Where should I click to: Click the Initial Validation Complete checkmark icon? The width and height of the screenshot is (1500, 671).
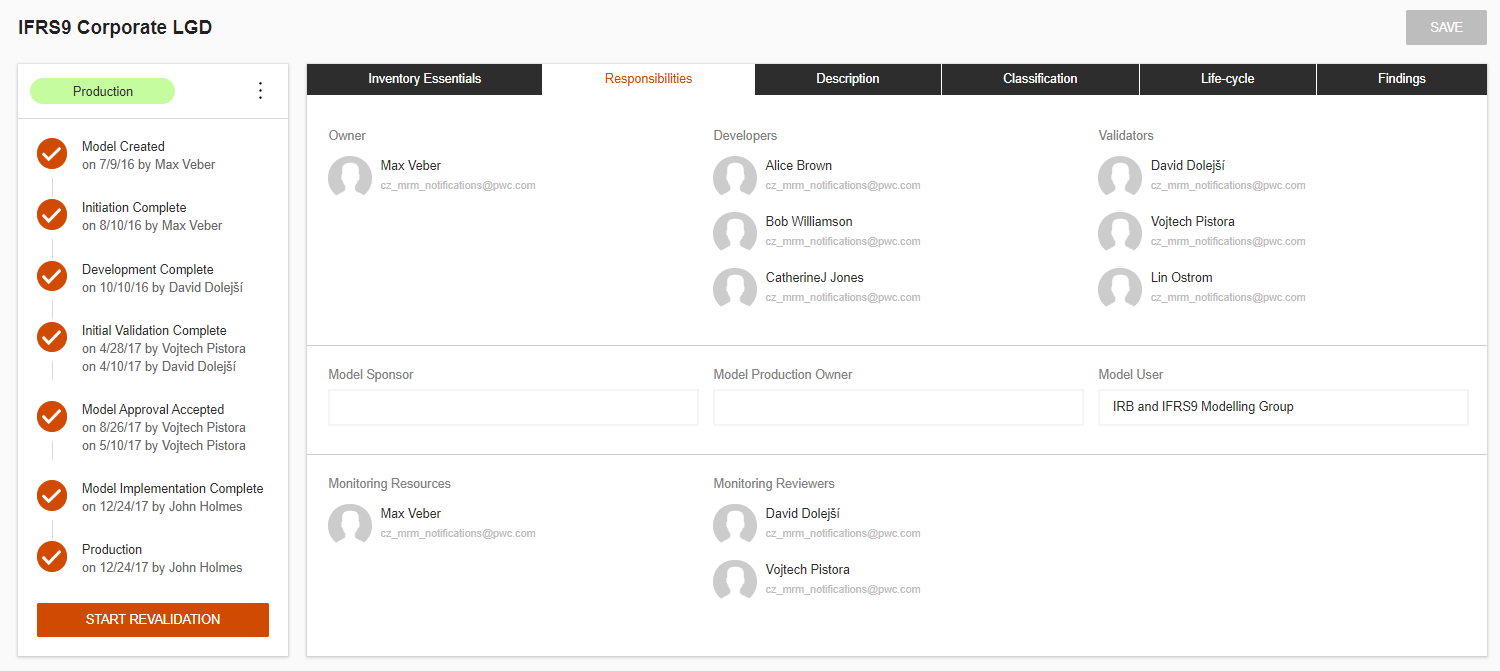pos(52,338)
